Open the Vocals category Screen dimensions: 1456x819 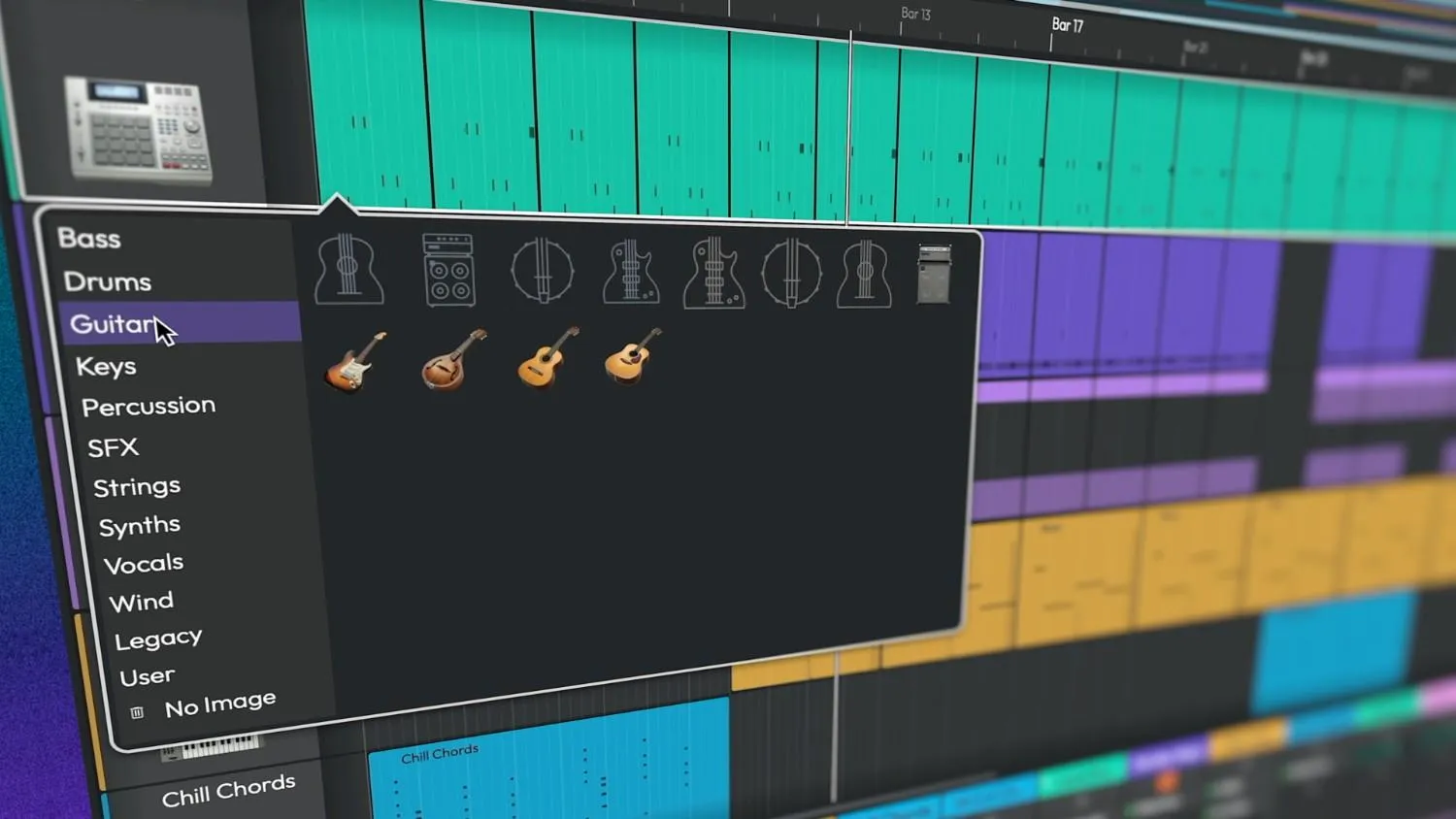144,564
